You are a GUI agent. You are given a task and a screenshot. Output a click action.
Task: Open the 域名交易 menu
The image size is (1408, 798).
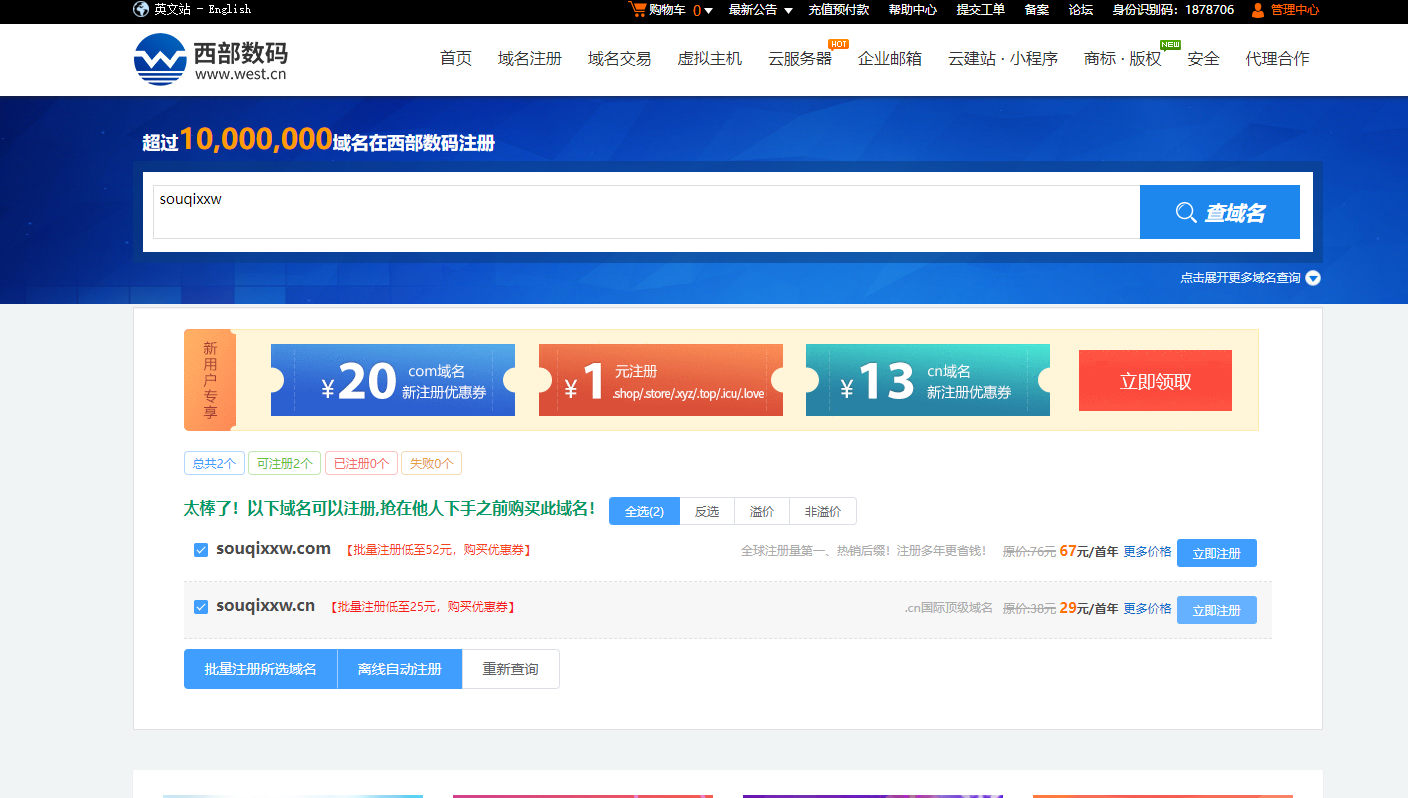coord(620,59)
